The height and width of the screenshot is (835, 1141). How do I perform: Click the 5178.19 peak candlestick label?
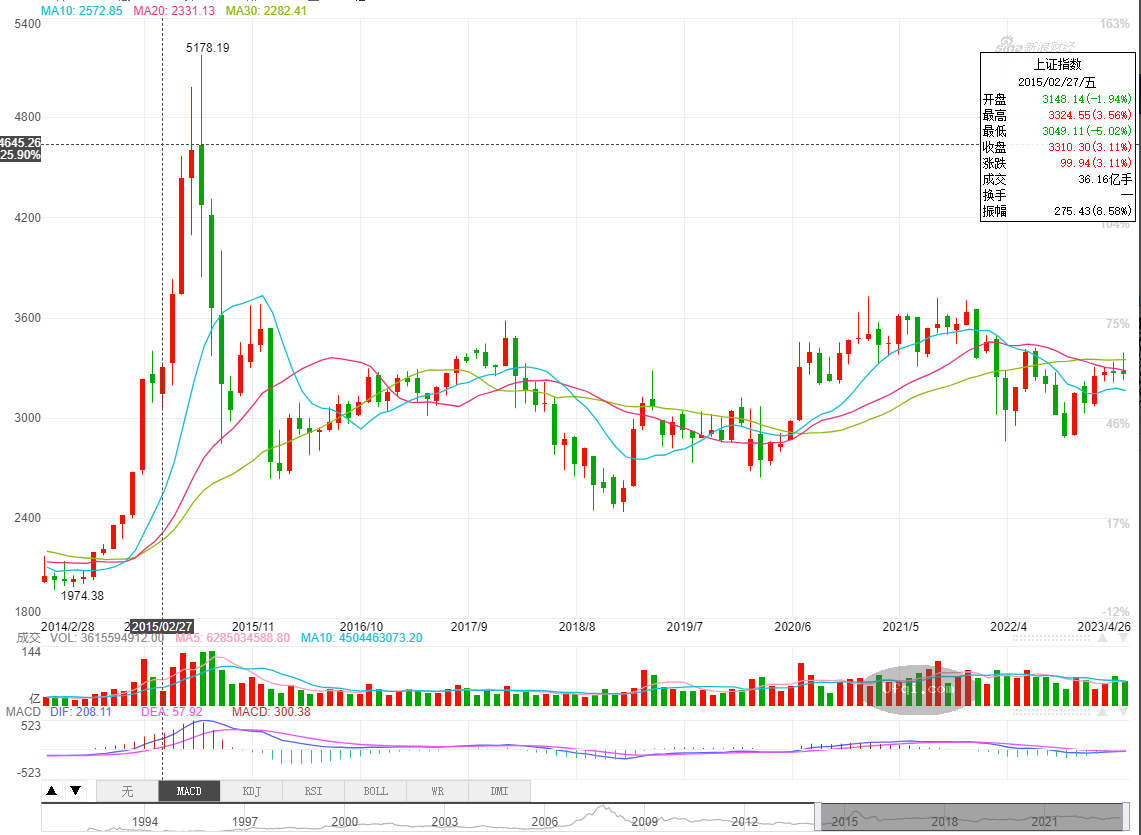click(x=208, y=47)
